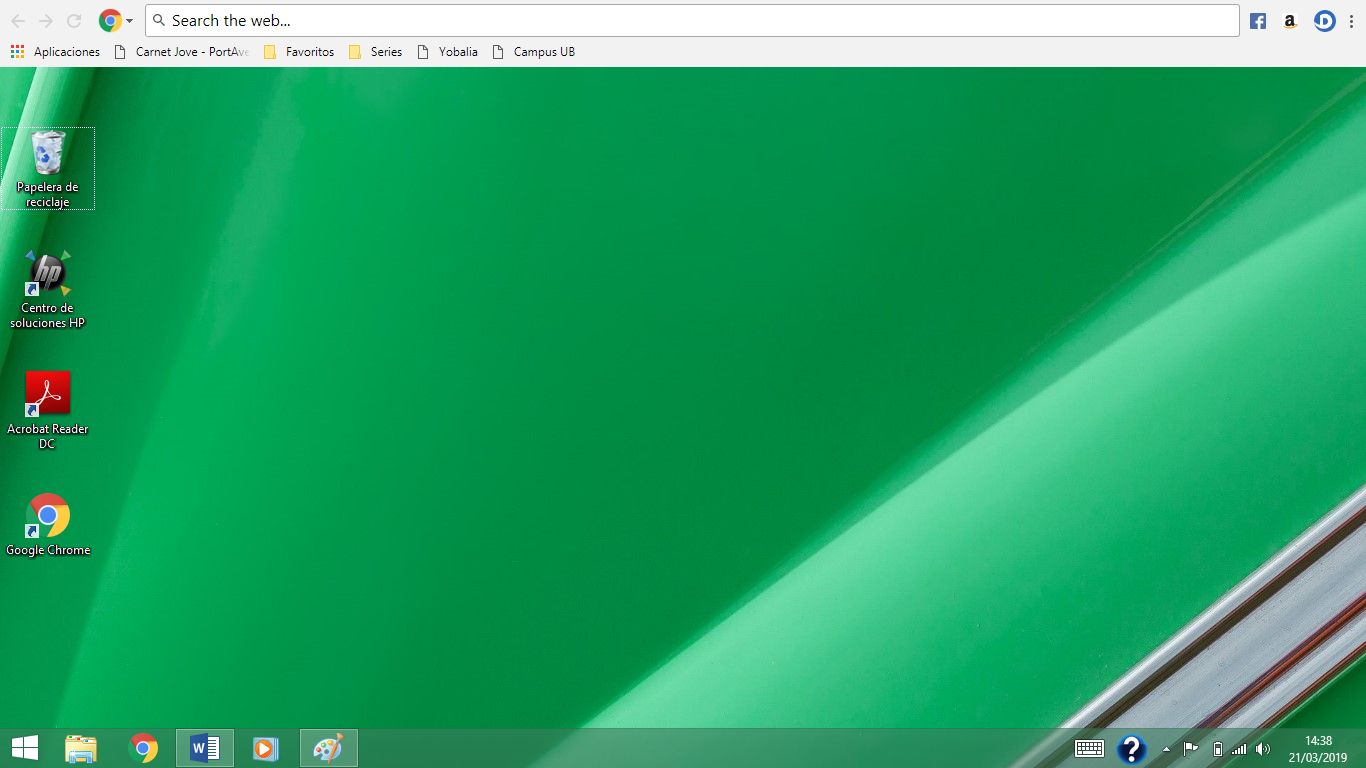
Task: Click the blue D extension icon
Action: coord(1325,21)
